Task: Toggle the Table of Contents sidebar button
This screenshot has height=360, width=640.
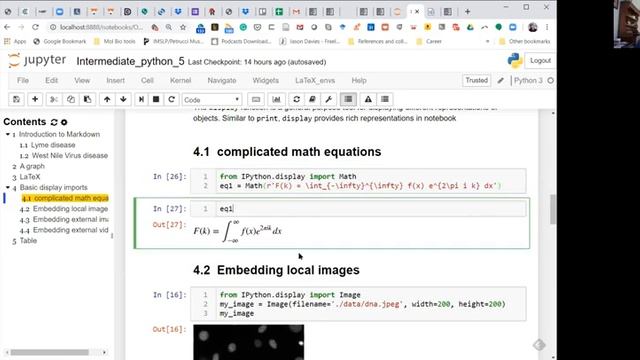Action: [348, 99]
